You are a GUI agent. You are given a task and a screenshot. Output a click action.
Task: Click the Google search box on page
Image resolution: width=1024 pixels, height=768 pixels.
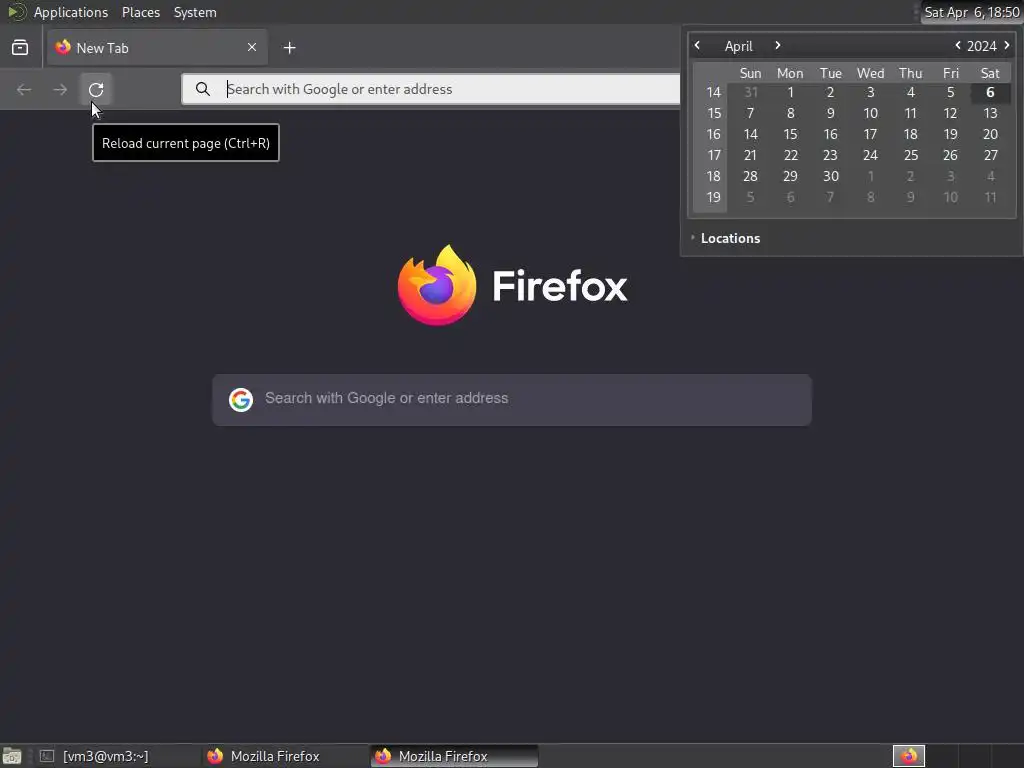[512, 400]
